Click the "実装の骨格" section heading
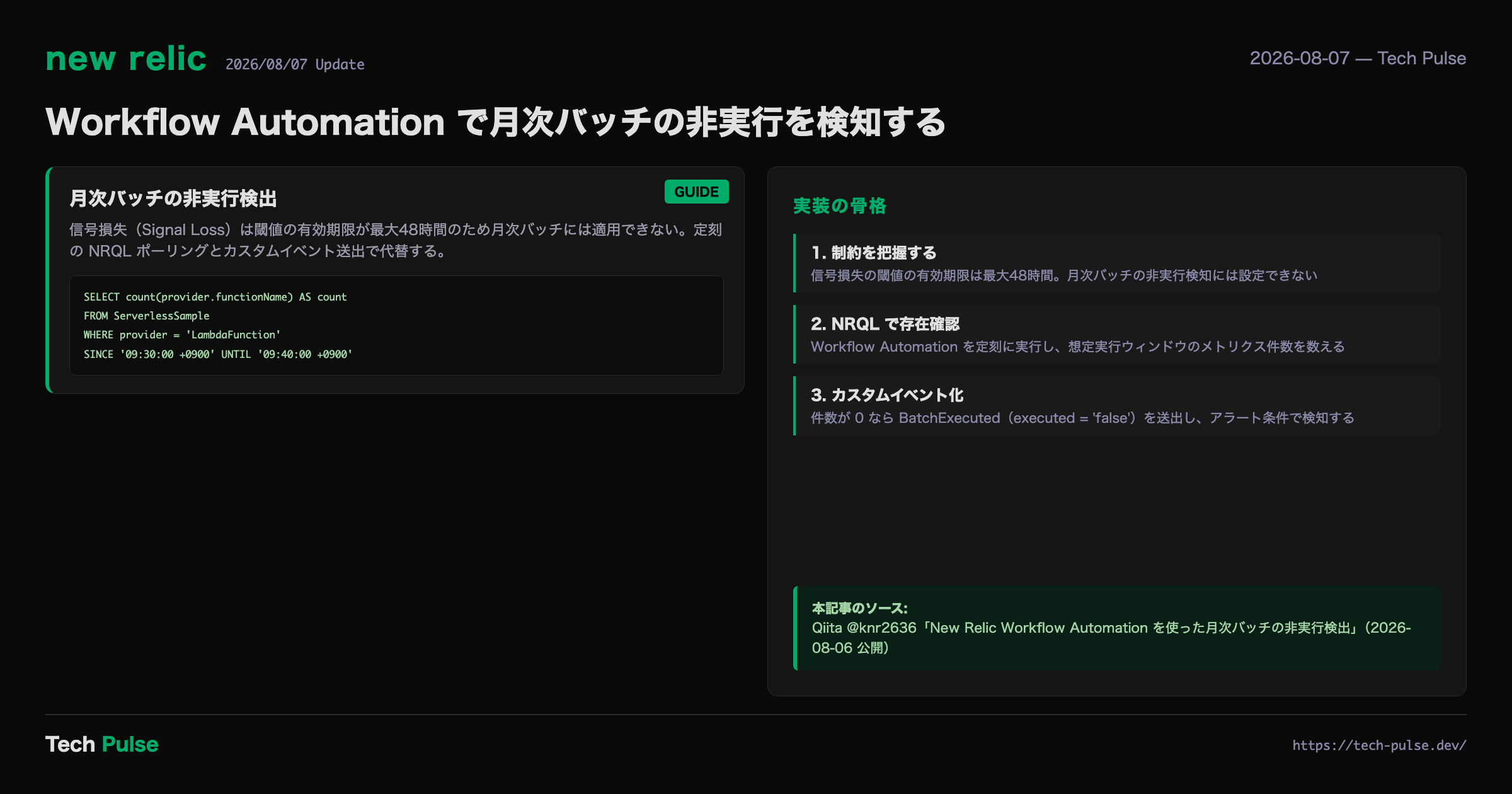1512x794 pixels. pos(840,206)
